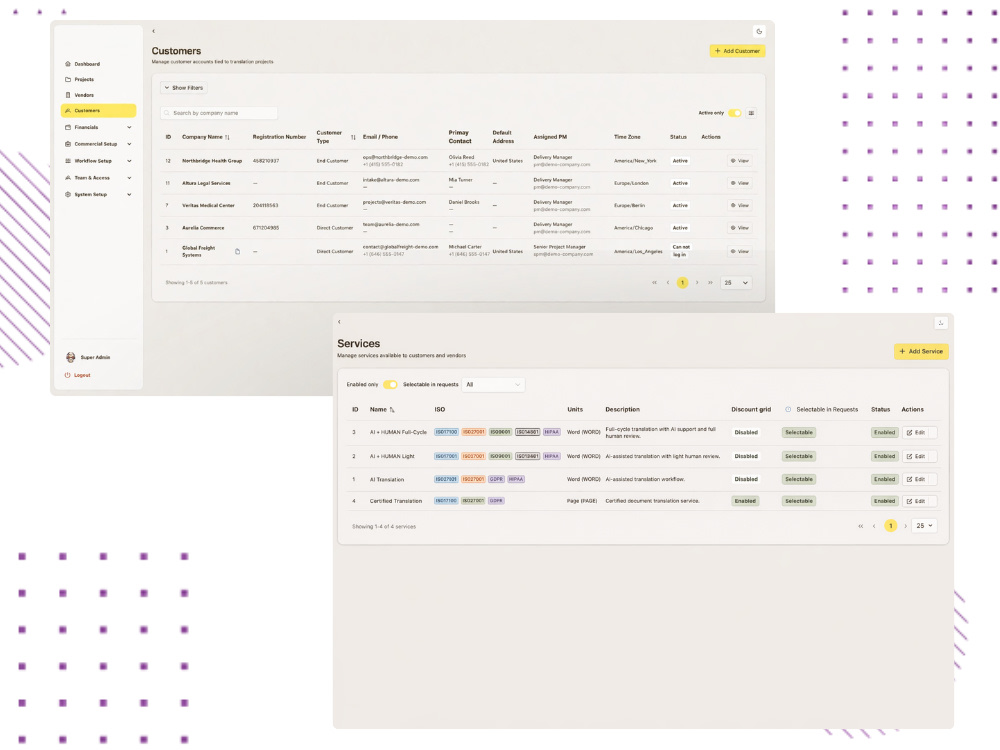Go to the previous page of customers
The width and height of the screenshot is (1000, 750).
[668, 283]
